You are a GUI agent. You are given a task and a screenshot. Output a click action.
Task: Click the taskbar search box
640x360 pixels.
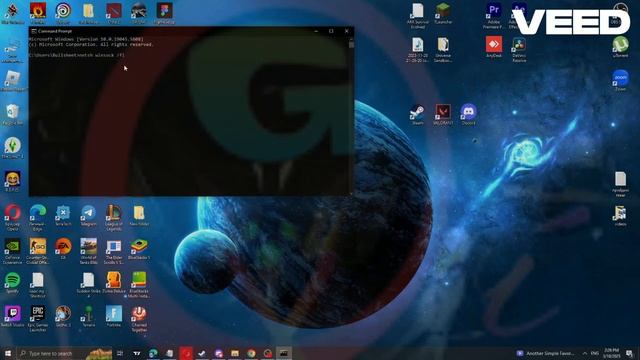[x=64, y=353]
